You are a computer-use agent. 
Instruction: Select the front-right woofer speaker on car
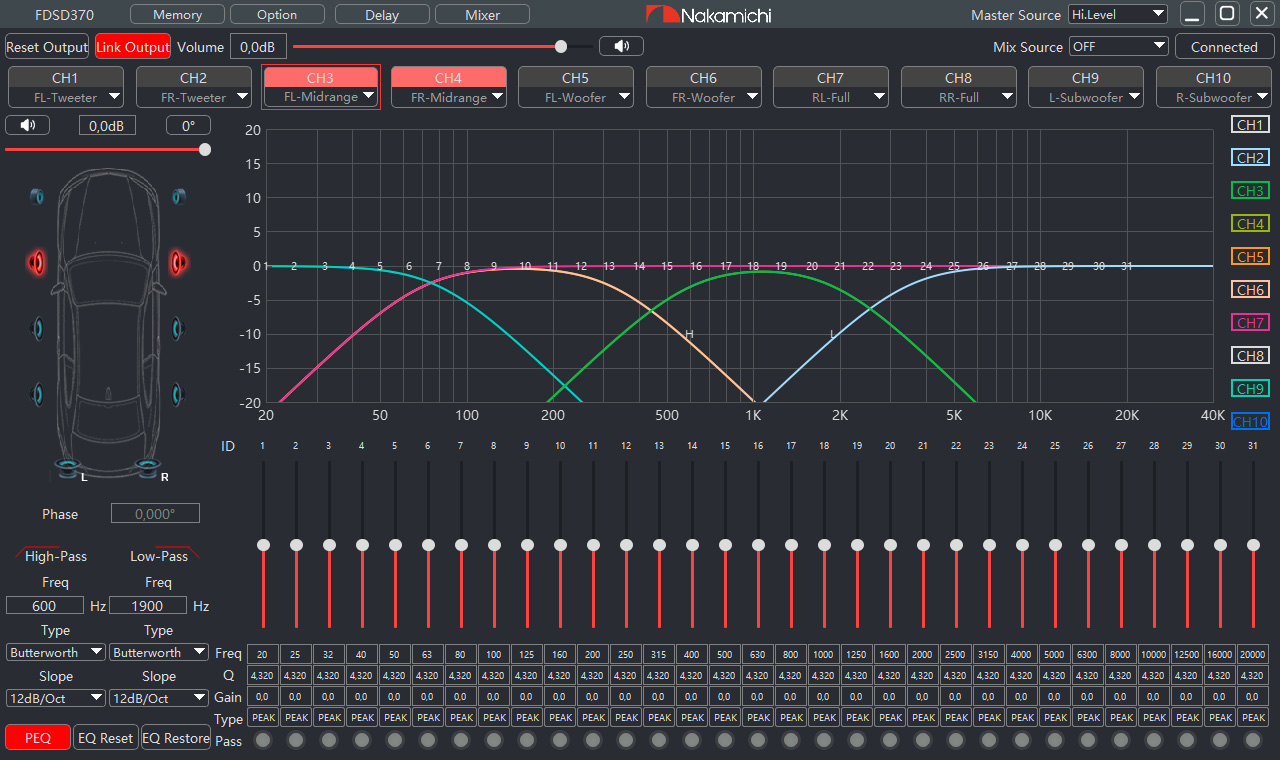pos(178,327)
